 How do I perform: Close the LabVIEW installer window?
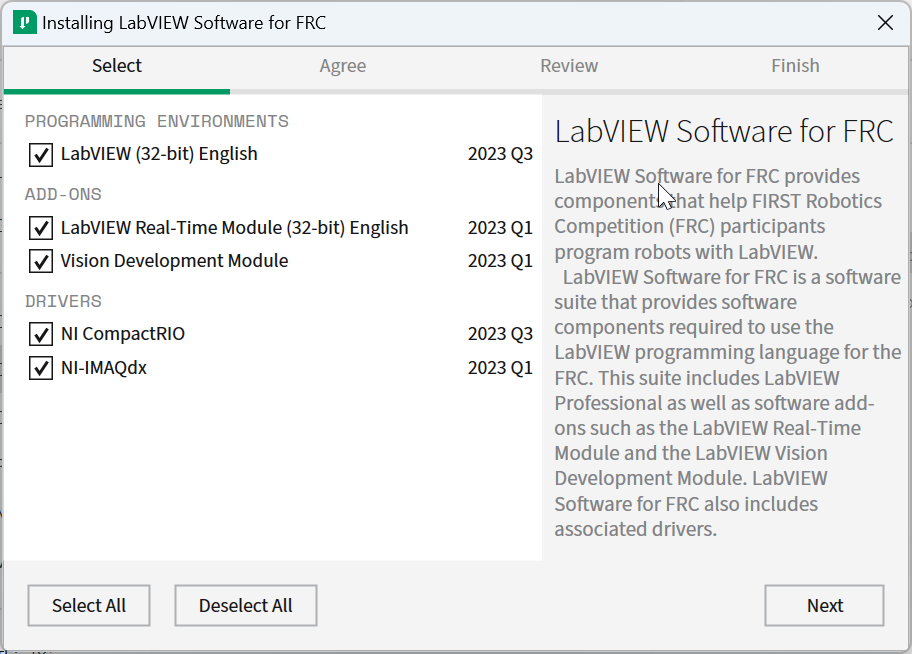[885, 23]
